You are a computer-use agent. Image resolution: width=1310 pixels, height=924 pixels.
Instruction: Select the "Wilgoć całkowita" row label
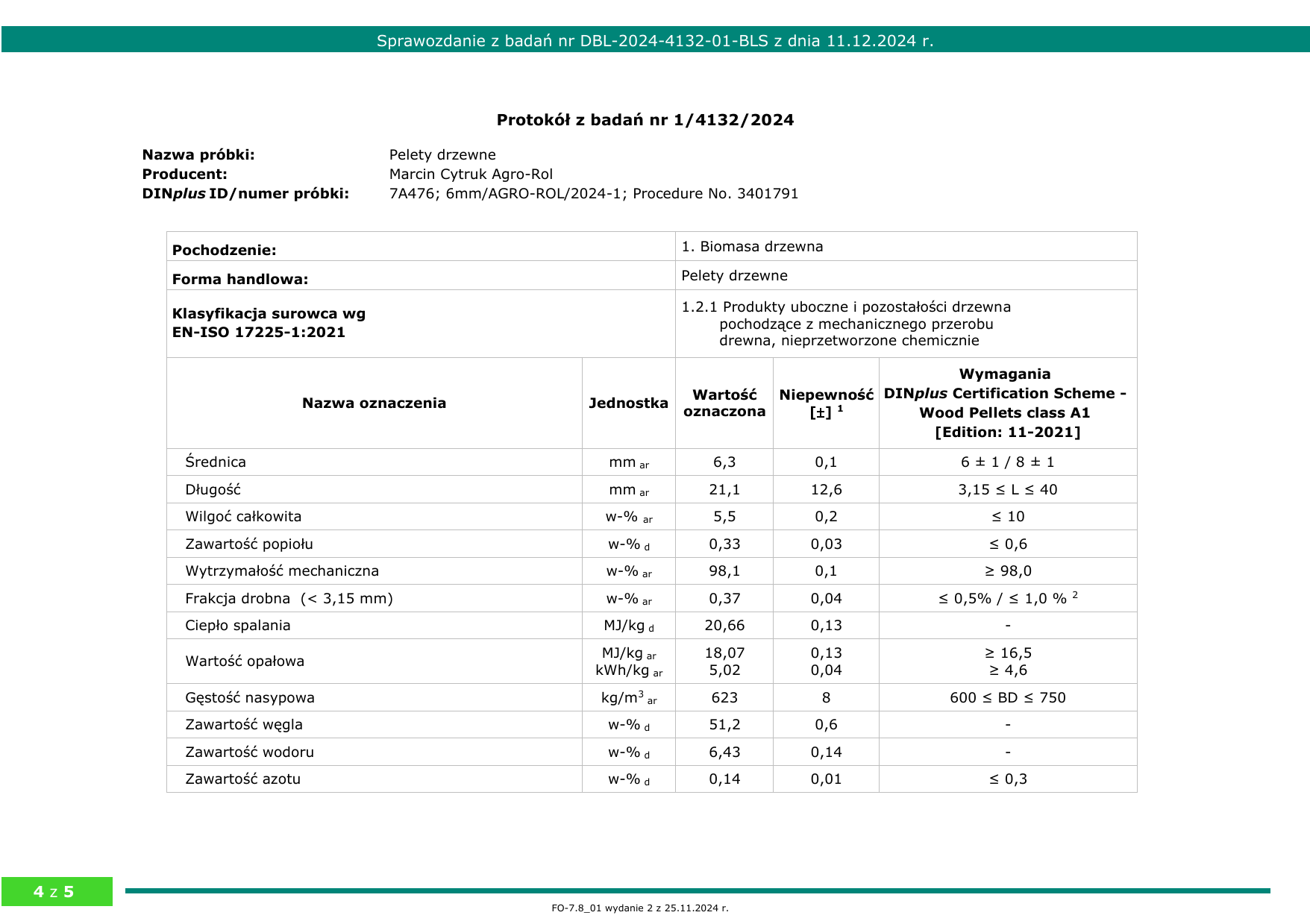click(x=243, y=517)
